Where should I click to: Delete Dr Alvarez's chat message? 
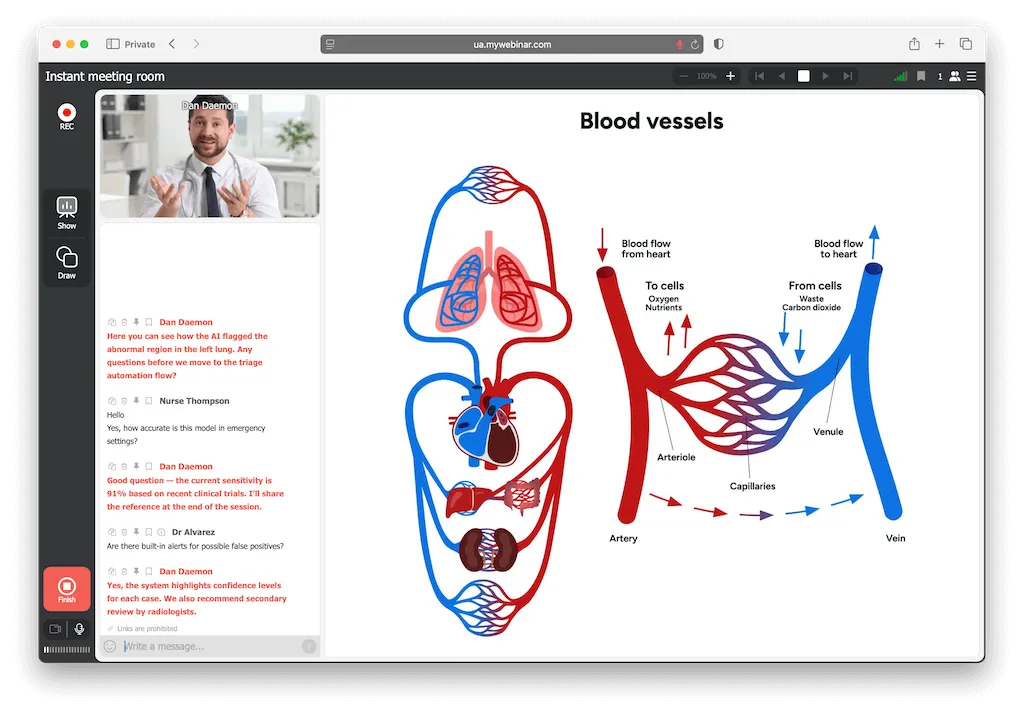pyautogui.click(x=124, y=532)
